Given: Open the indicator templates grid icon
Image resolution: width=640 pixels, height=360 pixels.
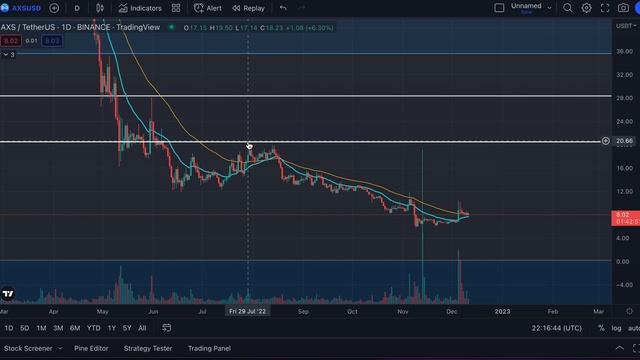Looking at the screenshot, I should [x=176, y=8].
